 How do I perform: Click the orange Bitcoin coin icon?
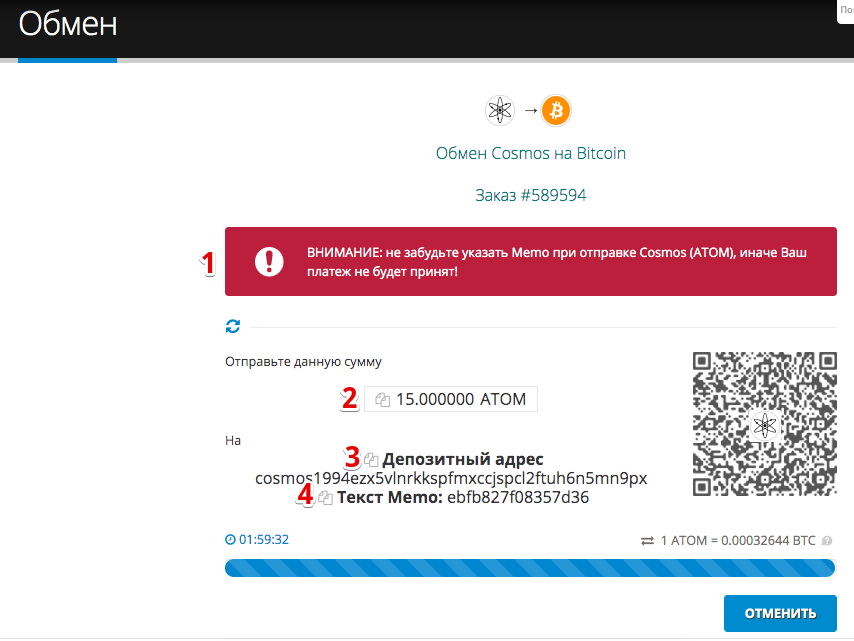coord(556,111)
